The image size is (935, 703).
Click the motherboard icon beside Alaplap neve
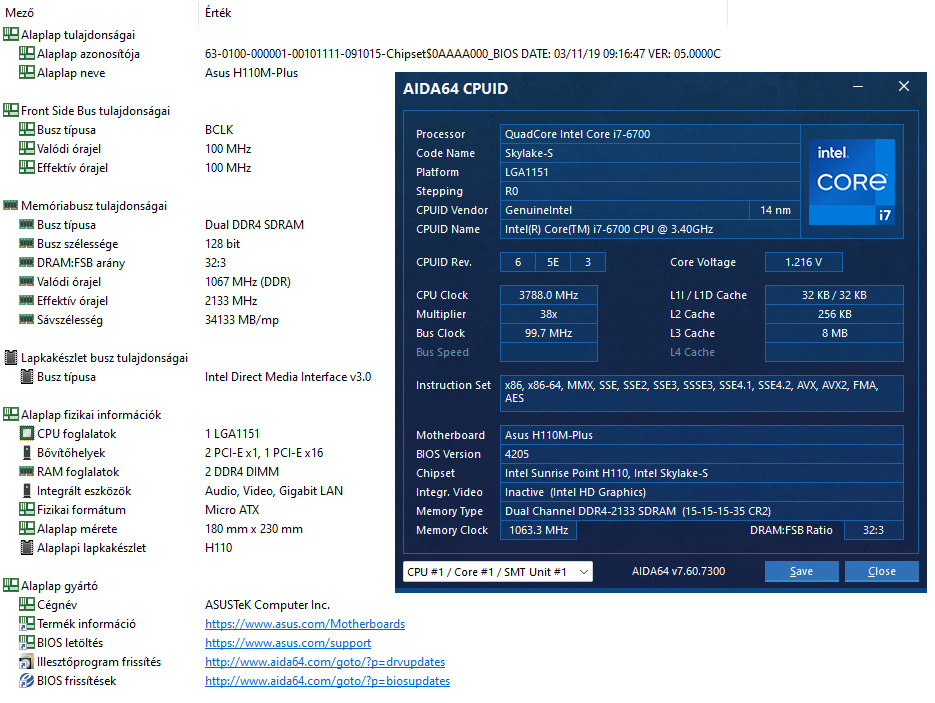coord(26,72)
